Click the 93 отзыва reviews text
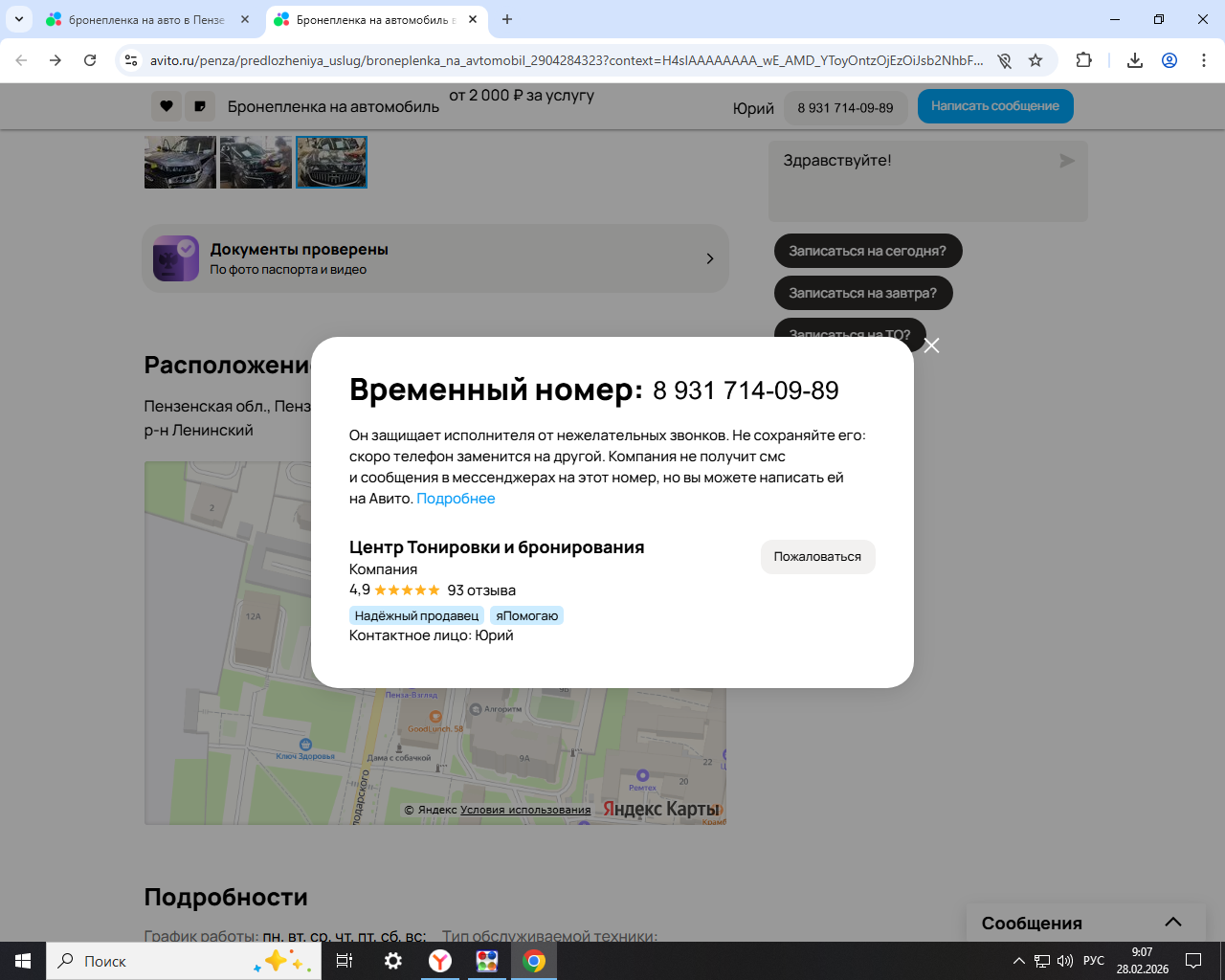The image size is (1225, 980). pyautogui.click(x=481, y=590)
